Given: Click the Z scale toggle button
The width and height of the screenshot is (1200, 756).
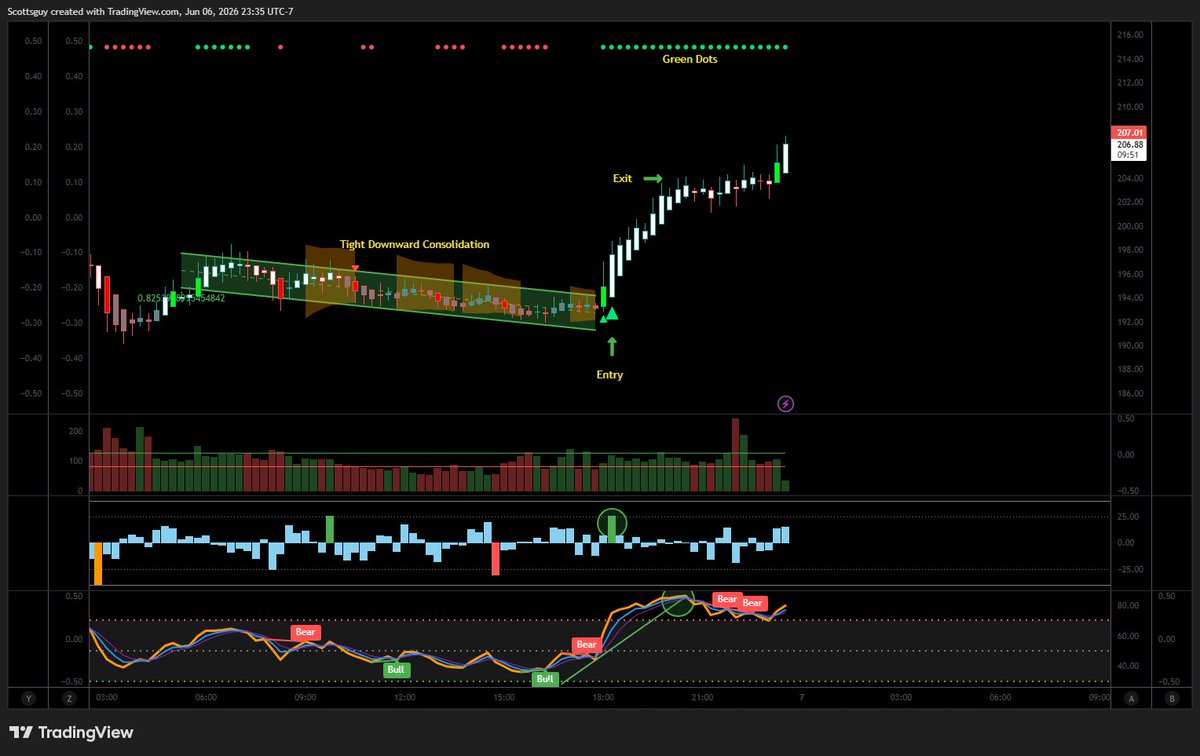Looking at the screenshot, I should (69, 698).
